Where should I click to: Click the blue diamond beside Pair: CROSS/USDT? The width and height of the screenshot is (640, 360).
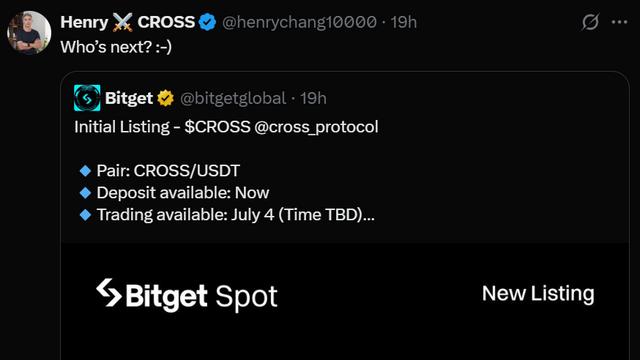pos(85,171)
